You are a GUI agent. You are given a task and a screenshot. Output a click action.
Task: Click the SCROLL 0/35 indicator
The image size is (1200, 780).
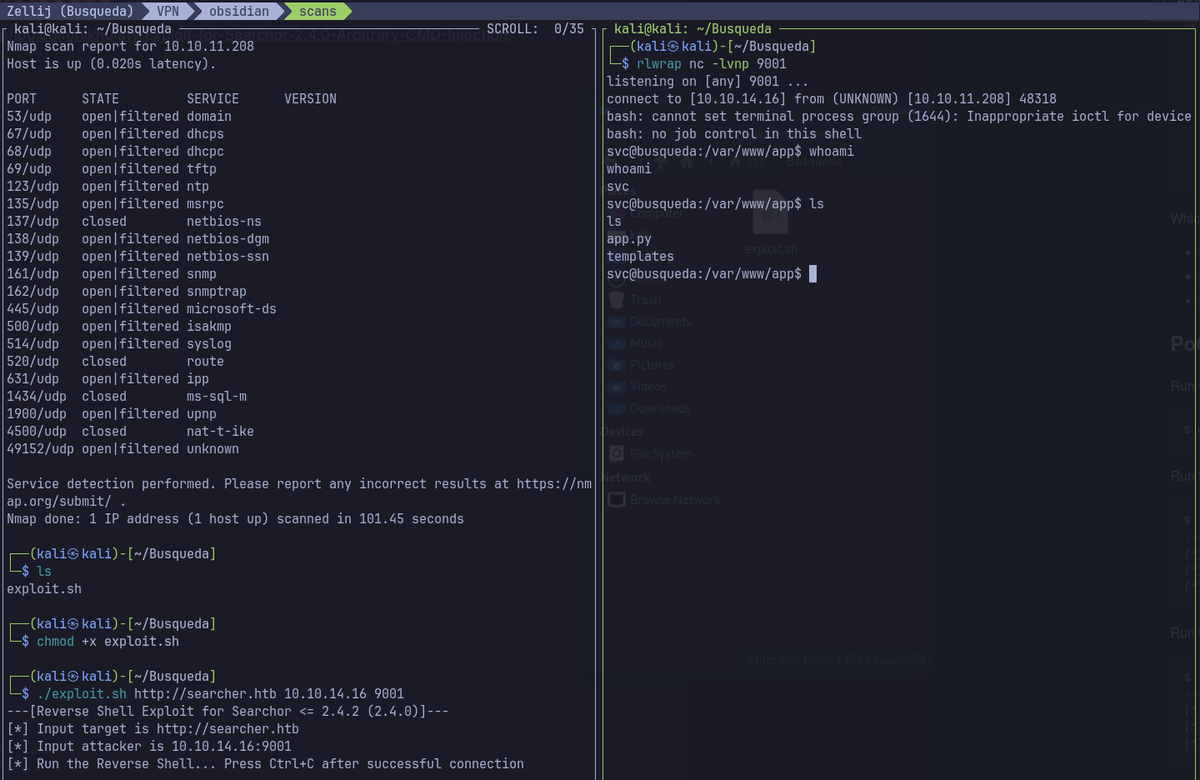click(x=535, y=29)
